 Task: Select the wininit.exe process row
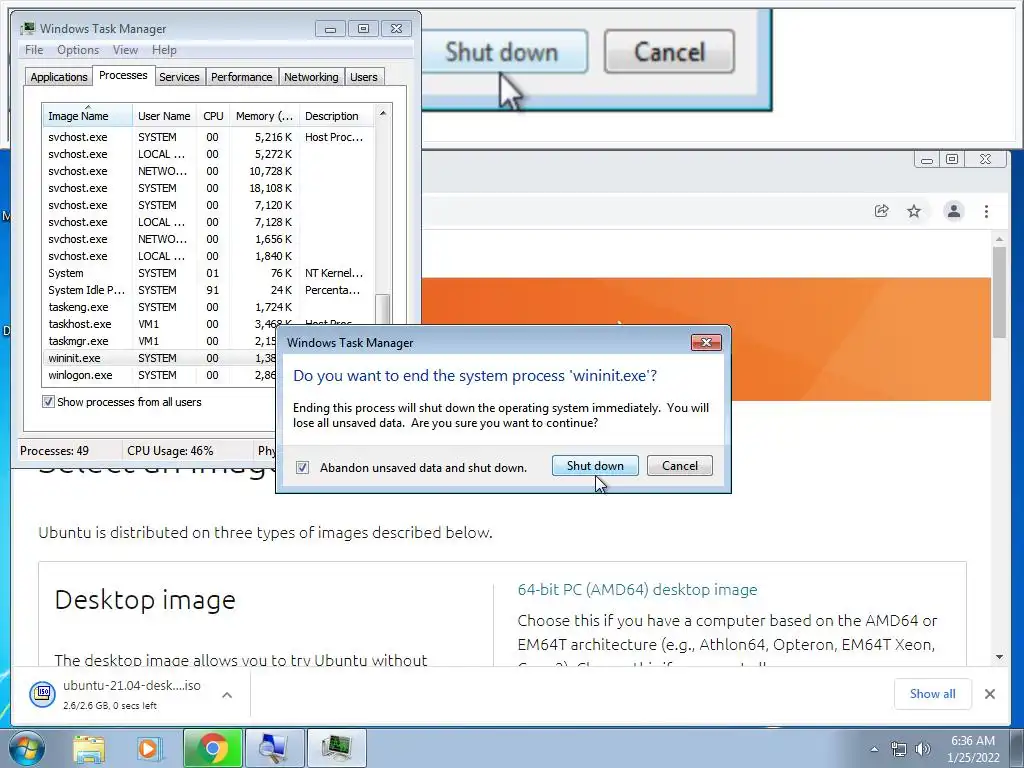click(160, 358)
